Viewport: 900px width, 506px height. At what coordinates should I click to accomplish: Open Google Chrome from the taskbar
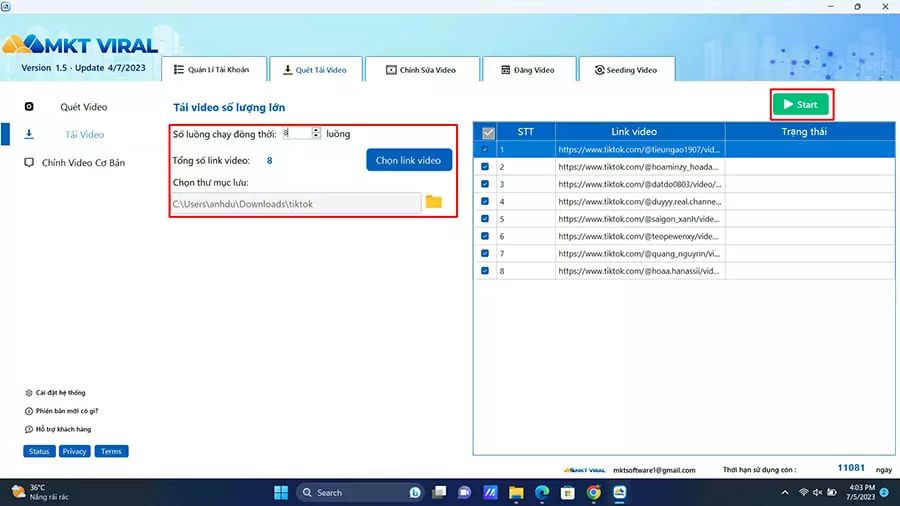click(x=594, y=492)
